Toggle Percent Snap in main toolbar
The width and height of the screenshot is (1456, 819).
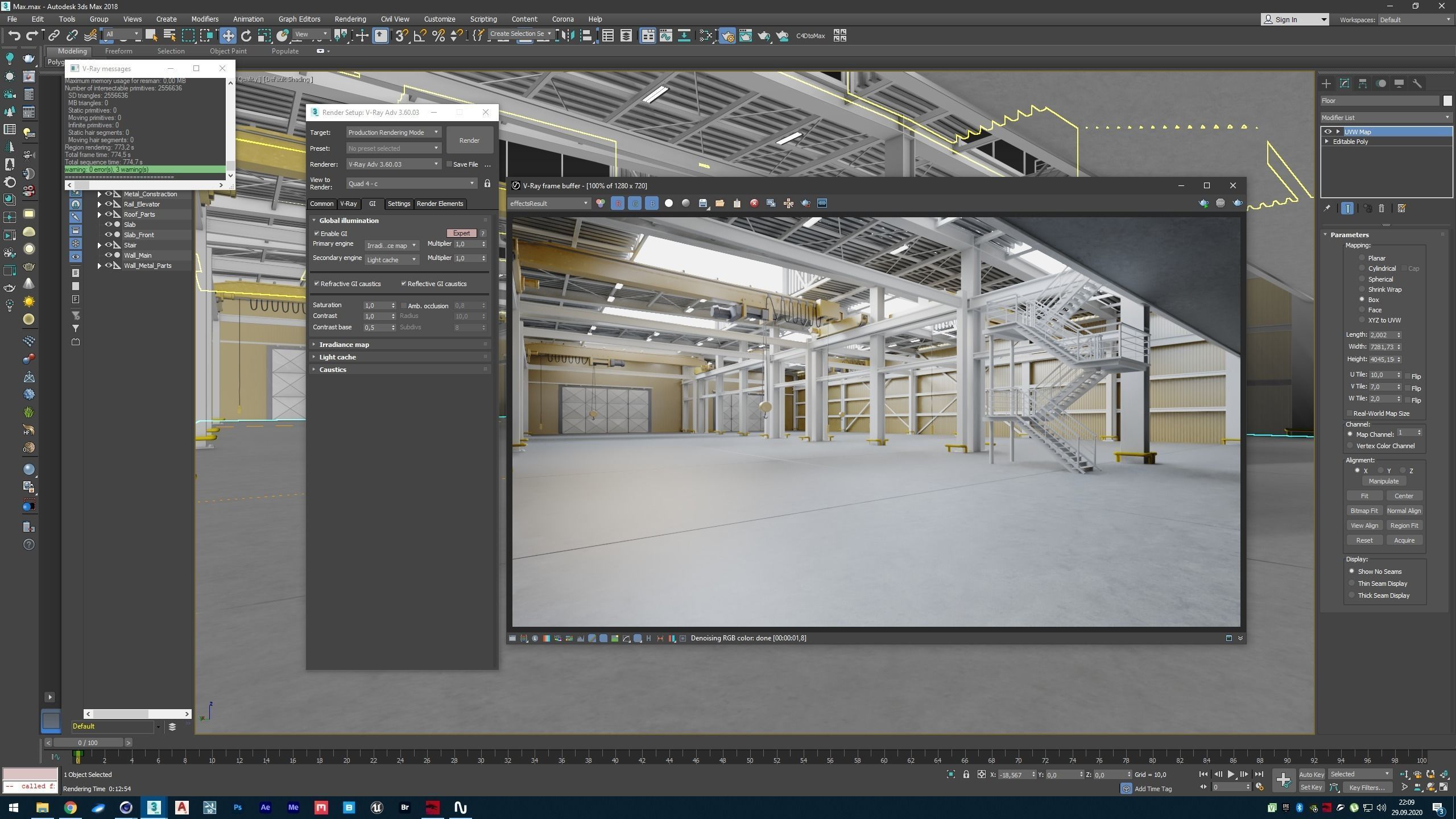point(438,36)
